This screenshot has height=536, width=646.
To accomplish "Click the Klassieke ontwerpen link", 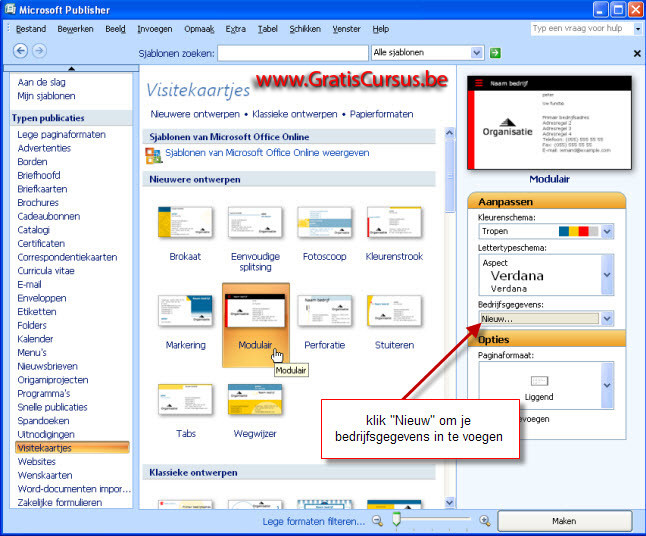I will pos(295,114).
